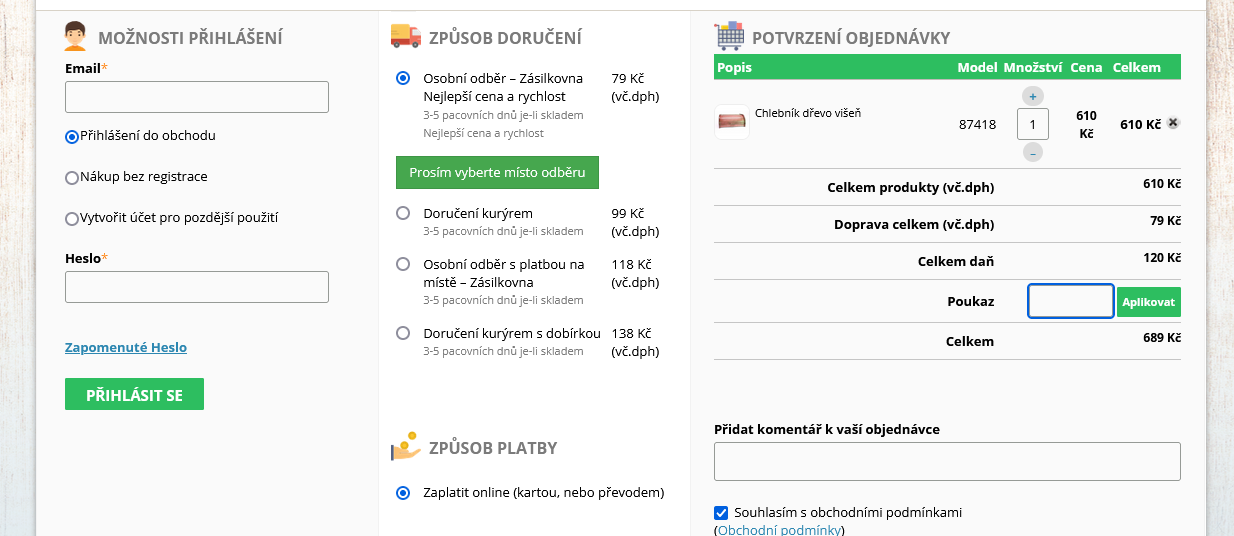Click the payment hand with coins icon
Image resolution: width=1234 pixels, height=536 pixels.
coord(405,446)
